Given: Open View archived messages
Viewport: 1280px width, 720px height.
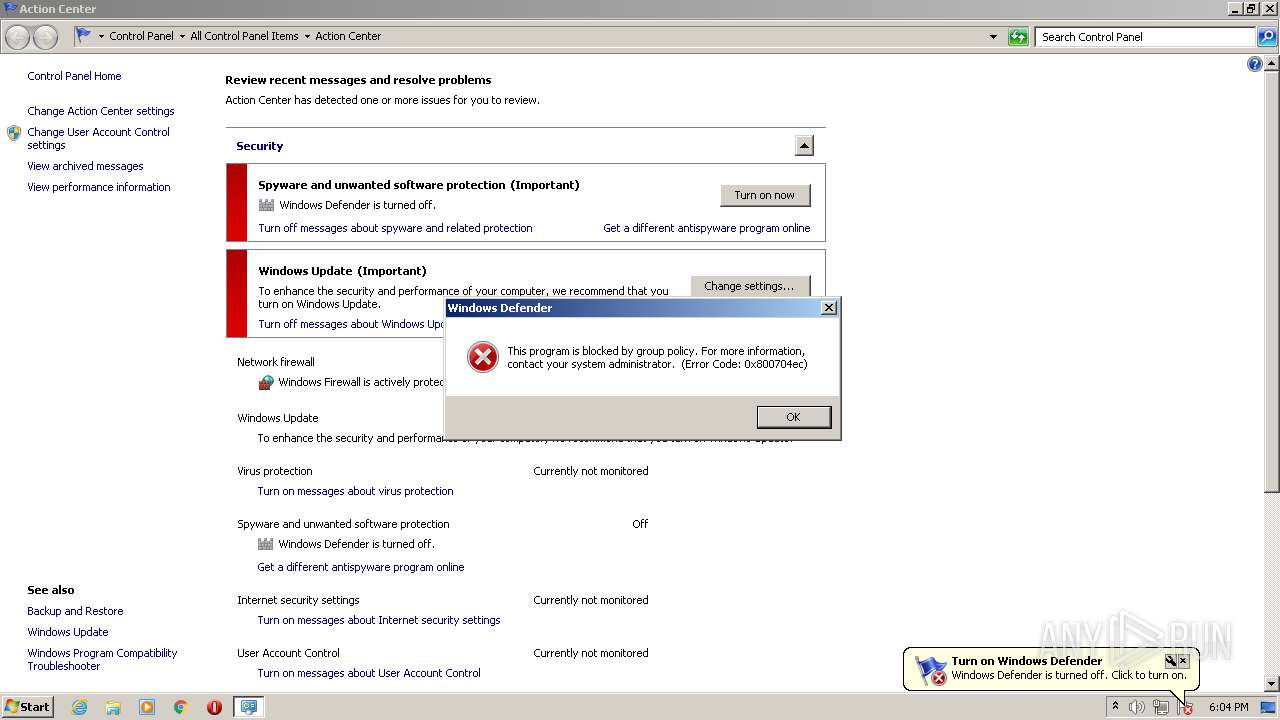Looking at the screenshot, I should 85,166.
